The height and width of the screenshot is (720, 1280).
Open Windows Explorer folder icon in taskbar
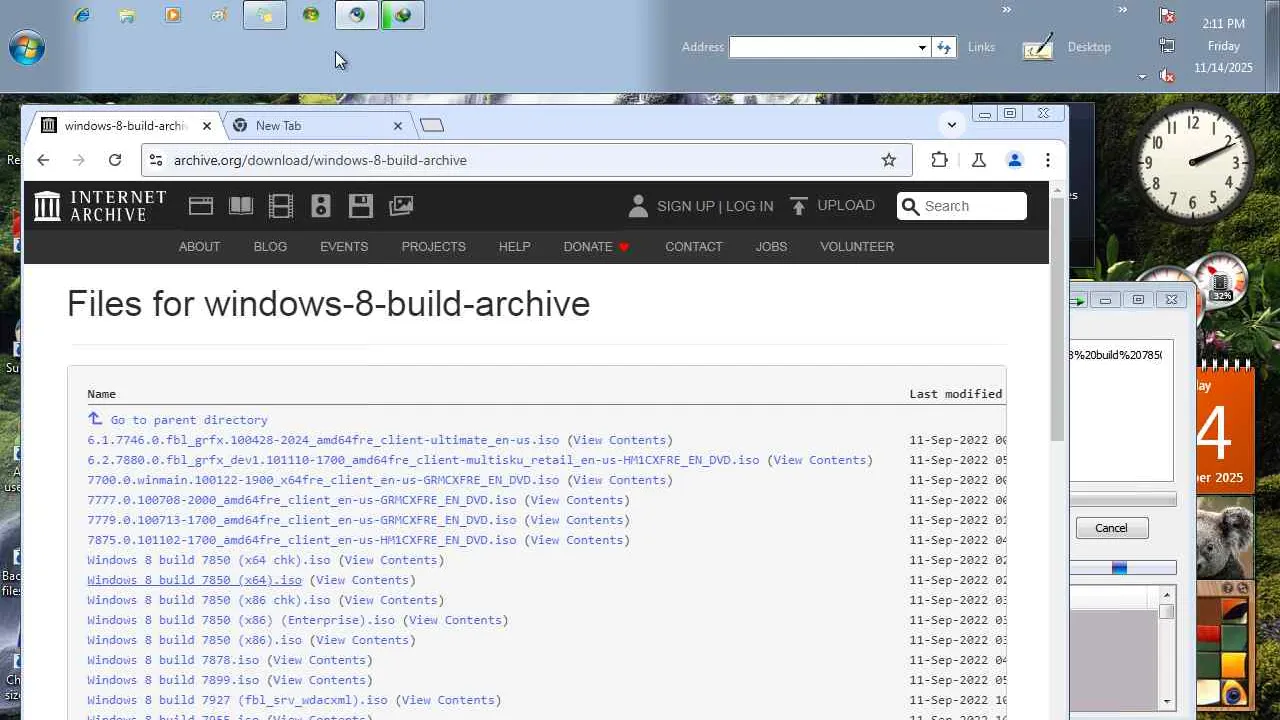tap(127, 15)
